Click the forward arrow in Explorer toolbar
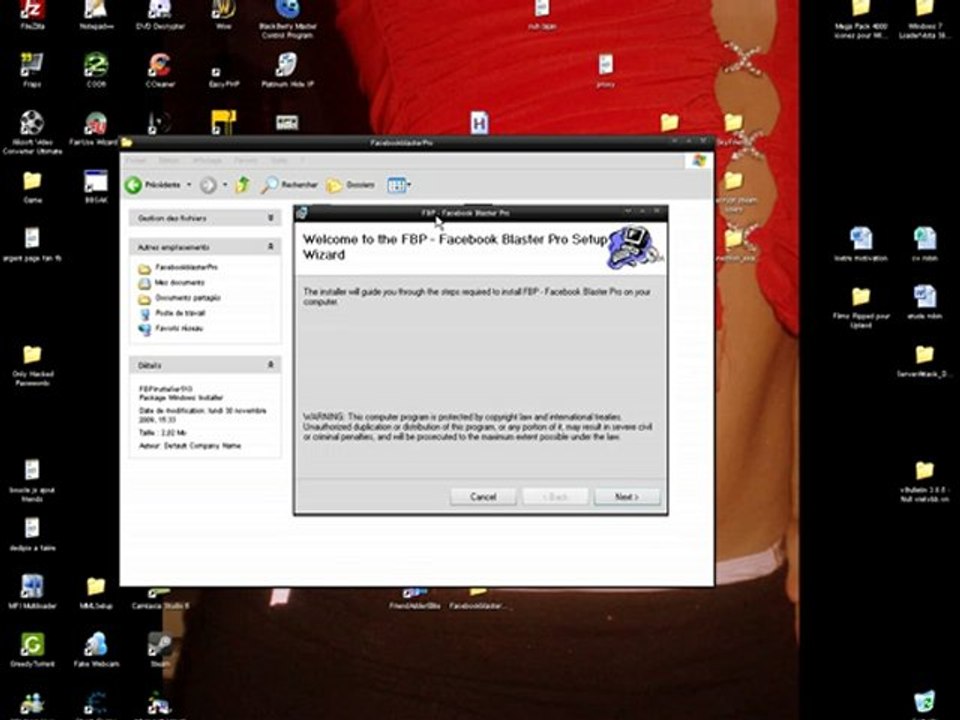960x720 pixels. point(208,184)
